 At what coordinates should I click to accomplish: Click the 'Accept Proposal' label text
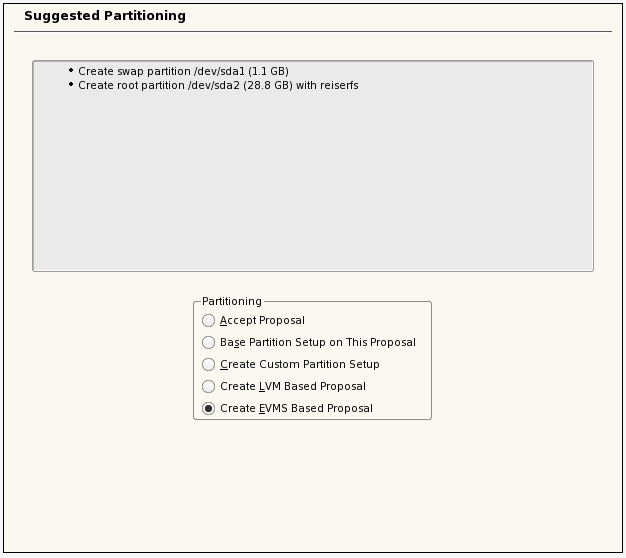click(x=262, y=321)
